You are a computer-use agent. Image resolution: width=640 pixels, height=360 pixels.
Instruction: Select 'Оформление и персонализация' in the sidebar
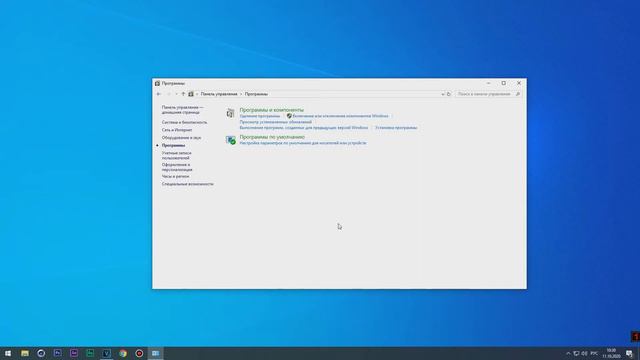click(177, 167)
